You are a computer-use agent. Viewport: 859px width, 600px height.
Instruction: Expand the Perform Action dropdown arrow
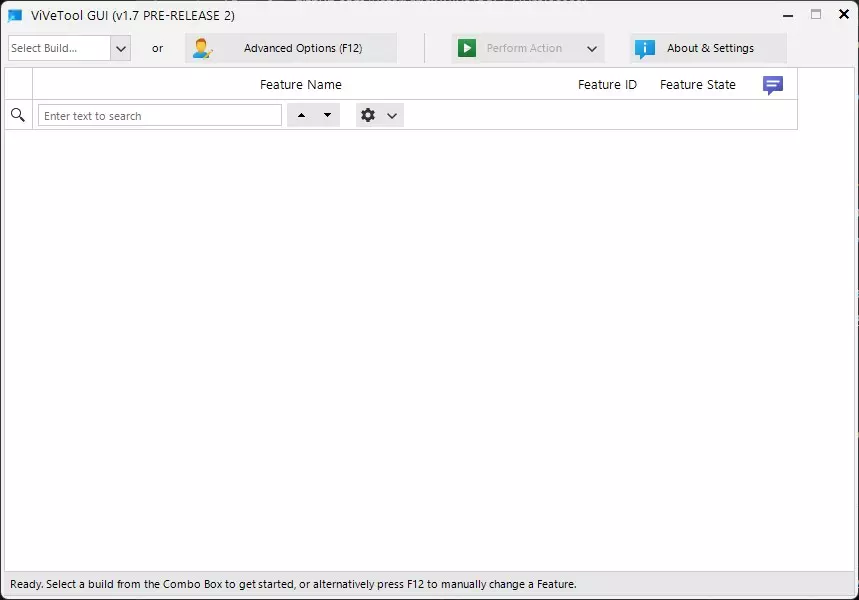592,49
